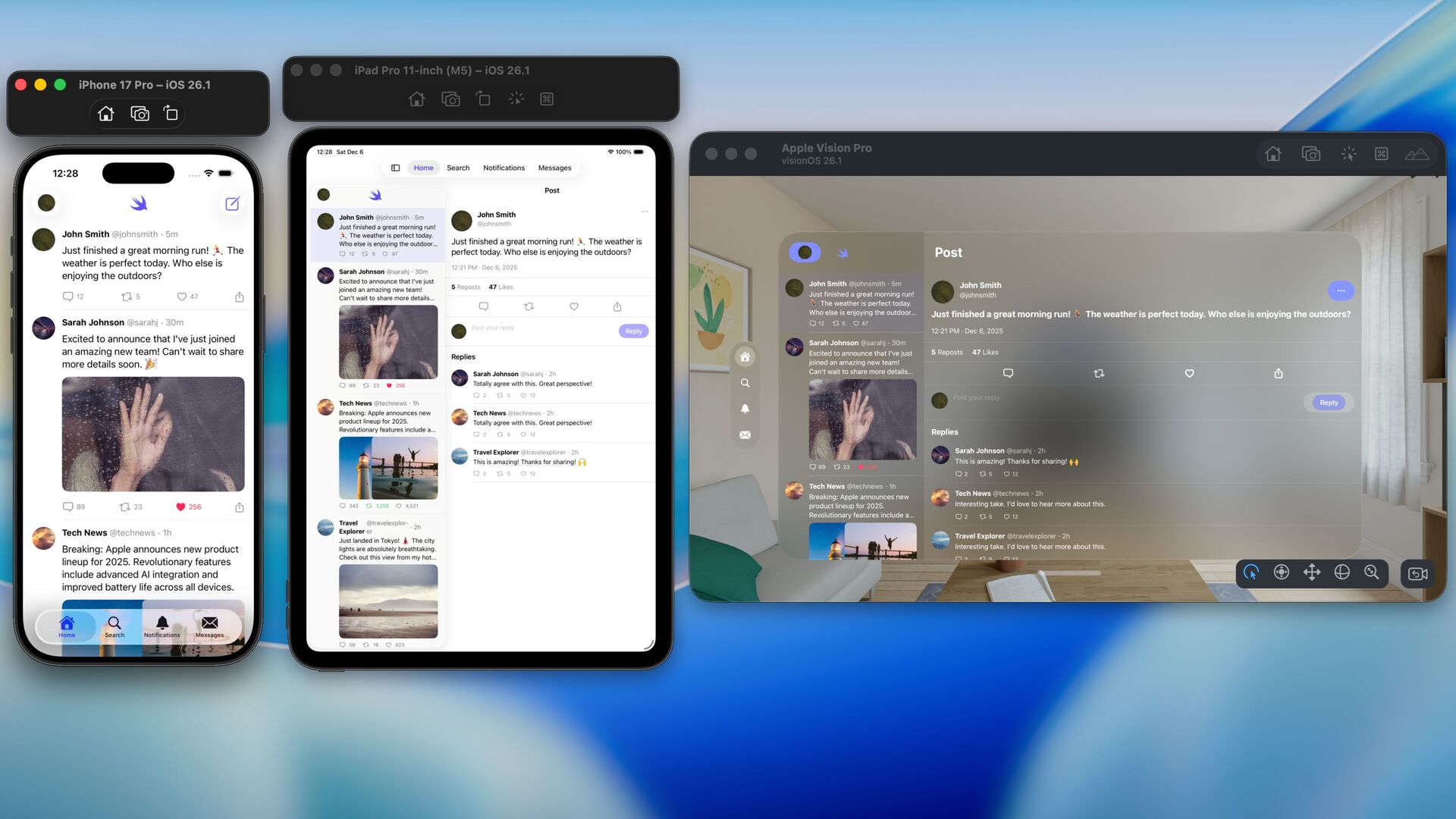Click the repost icon in Vision Pro post detail
The height and width of the screenshot is (819, 1456).
(1098, 373)
